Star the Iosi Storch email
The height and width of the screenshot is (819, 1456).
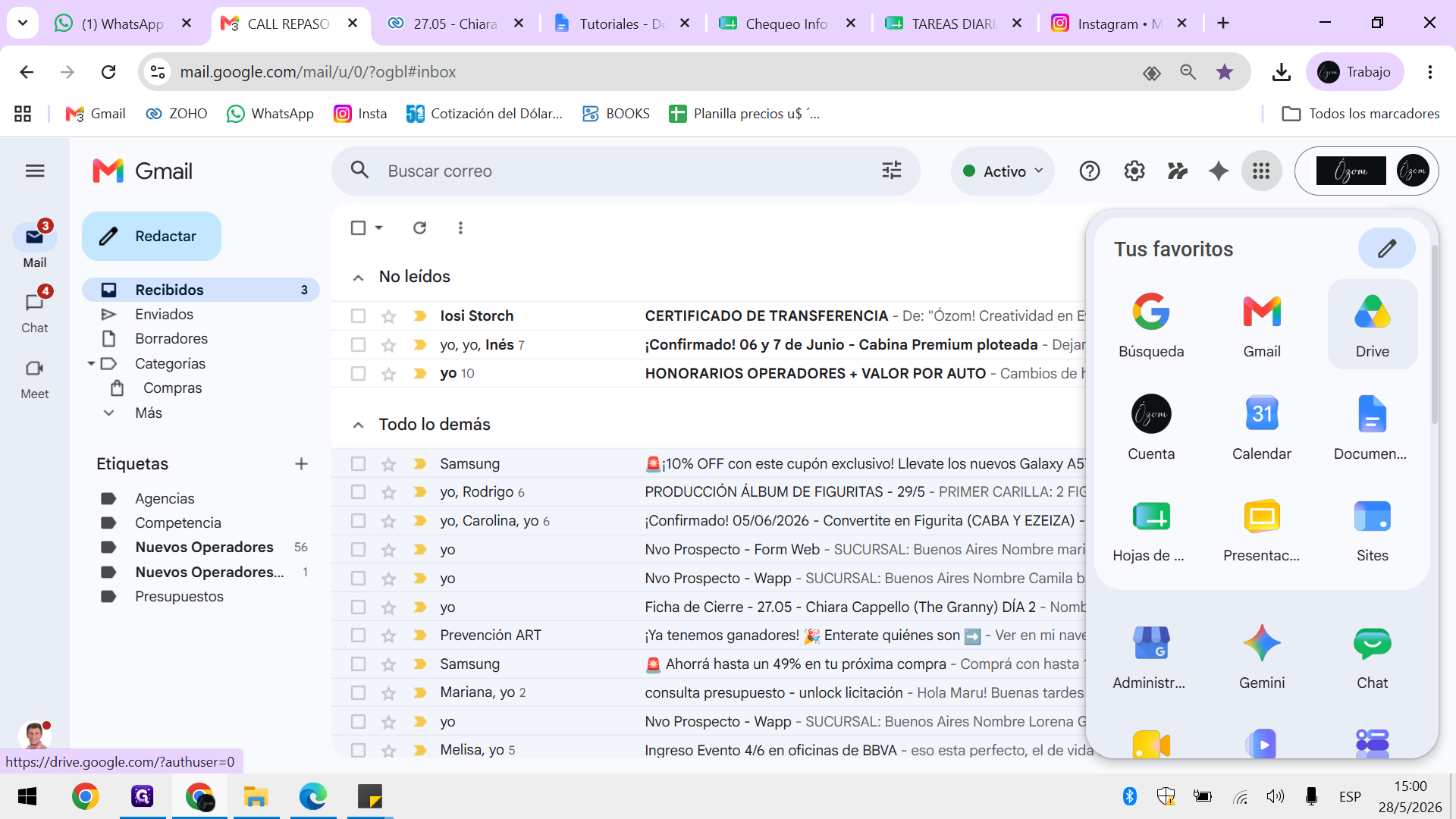click(x=388, y=316)
